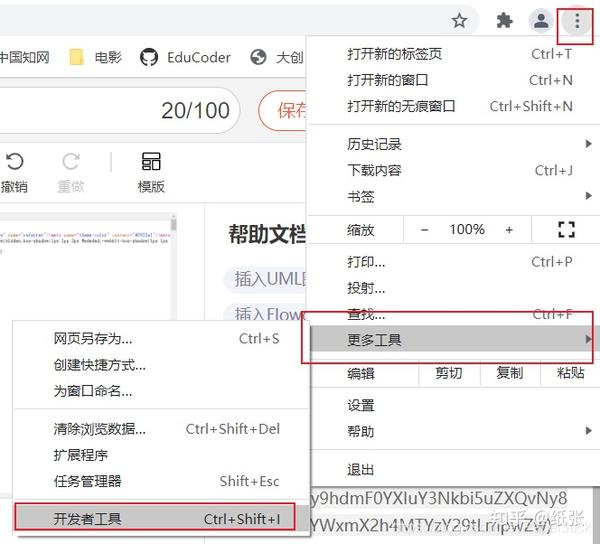
Task: Click the Chrome three-dot menu button
Action: coord(577,21)
